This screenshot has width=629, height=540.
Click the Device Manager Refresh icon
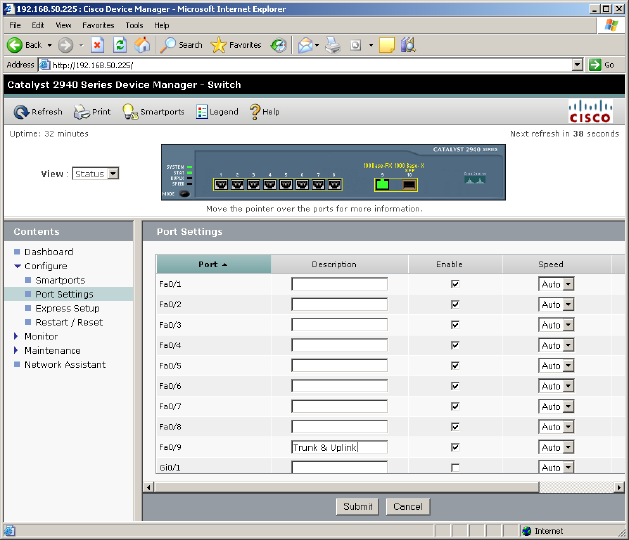(x=21, y=112)
